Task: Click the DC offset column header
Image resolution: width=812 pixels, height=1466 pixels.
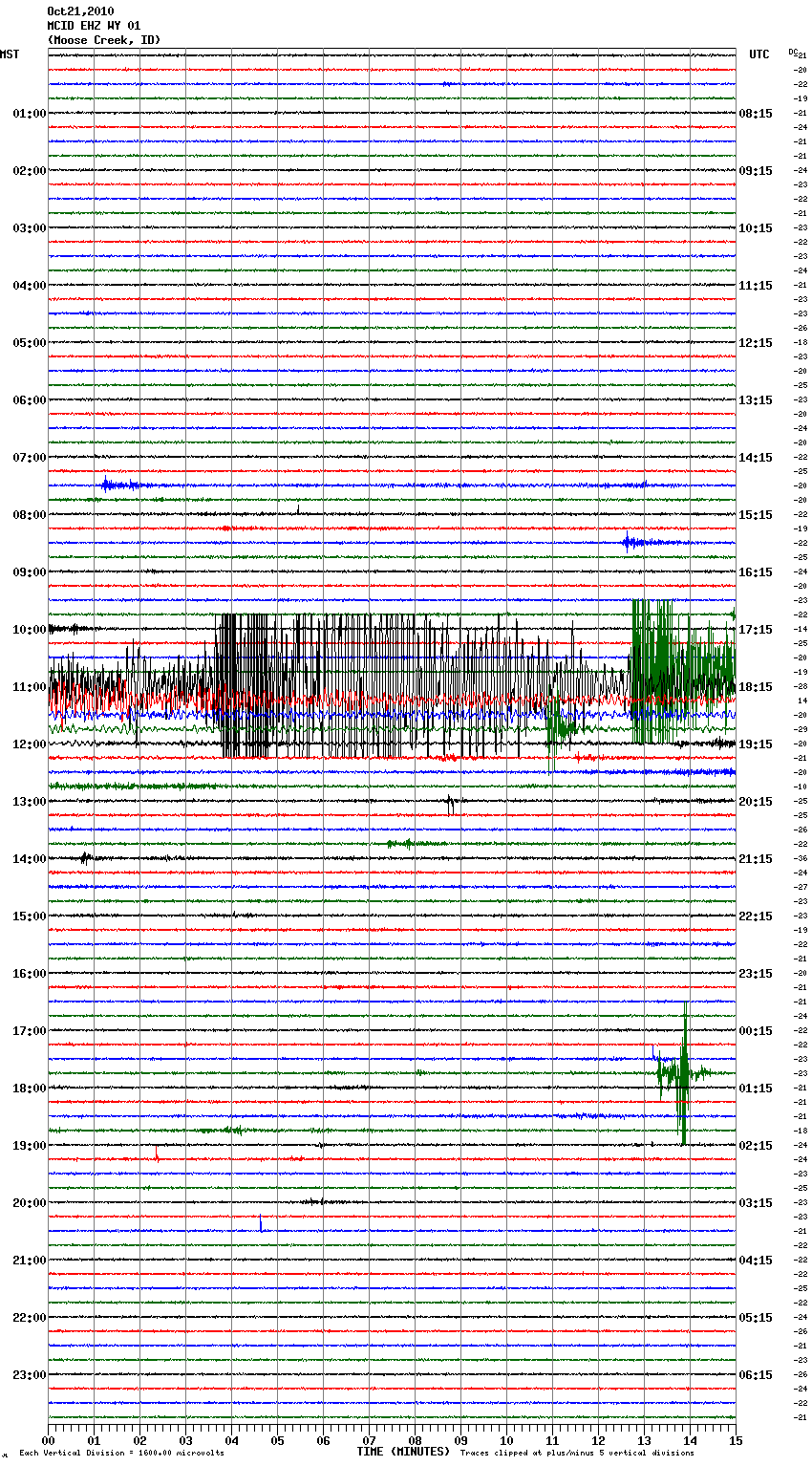Action: [x=793, y=52]
